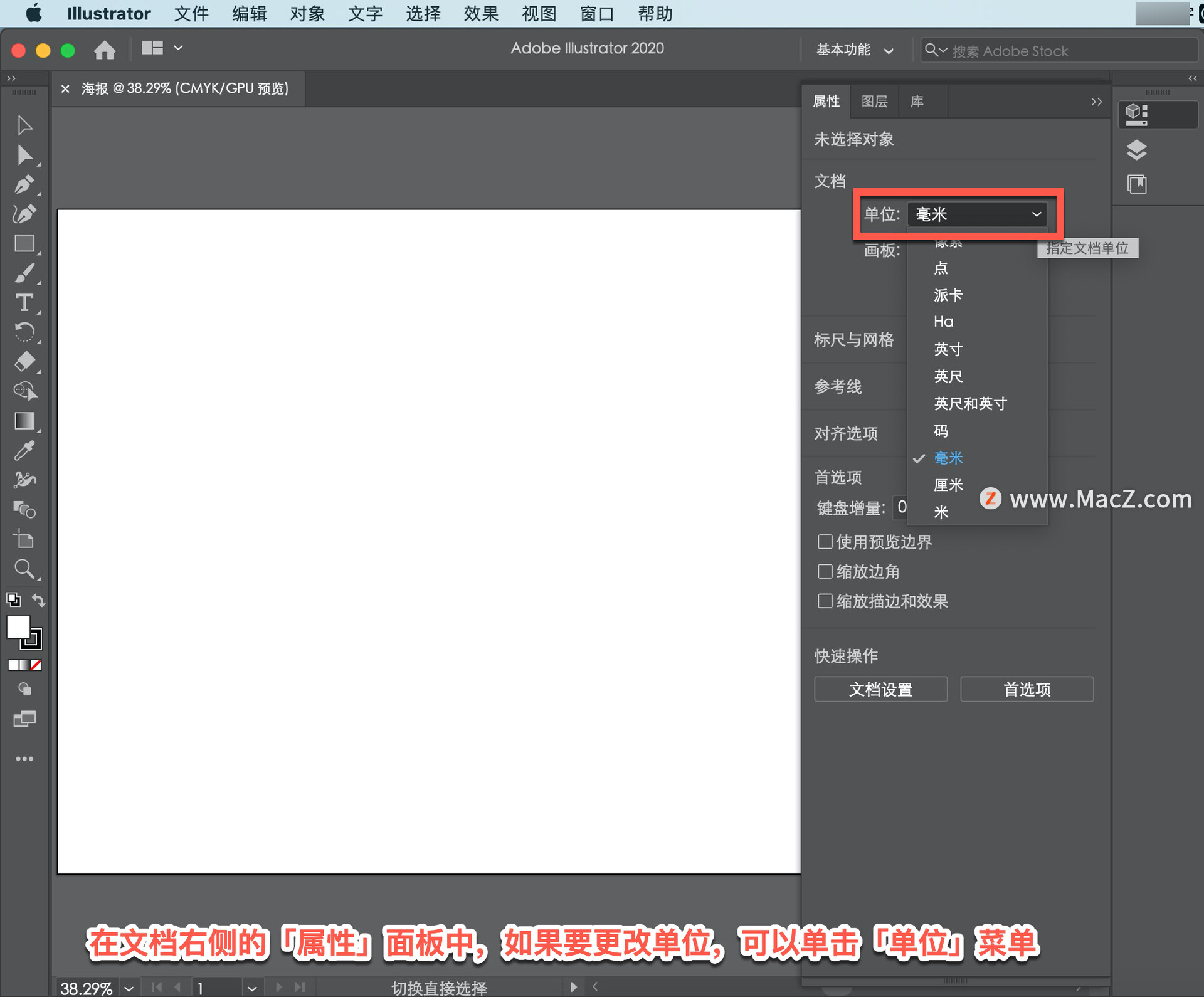The image size is (1204, 997).
Task: Switch to the 图层 tab
Action: 874,102
